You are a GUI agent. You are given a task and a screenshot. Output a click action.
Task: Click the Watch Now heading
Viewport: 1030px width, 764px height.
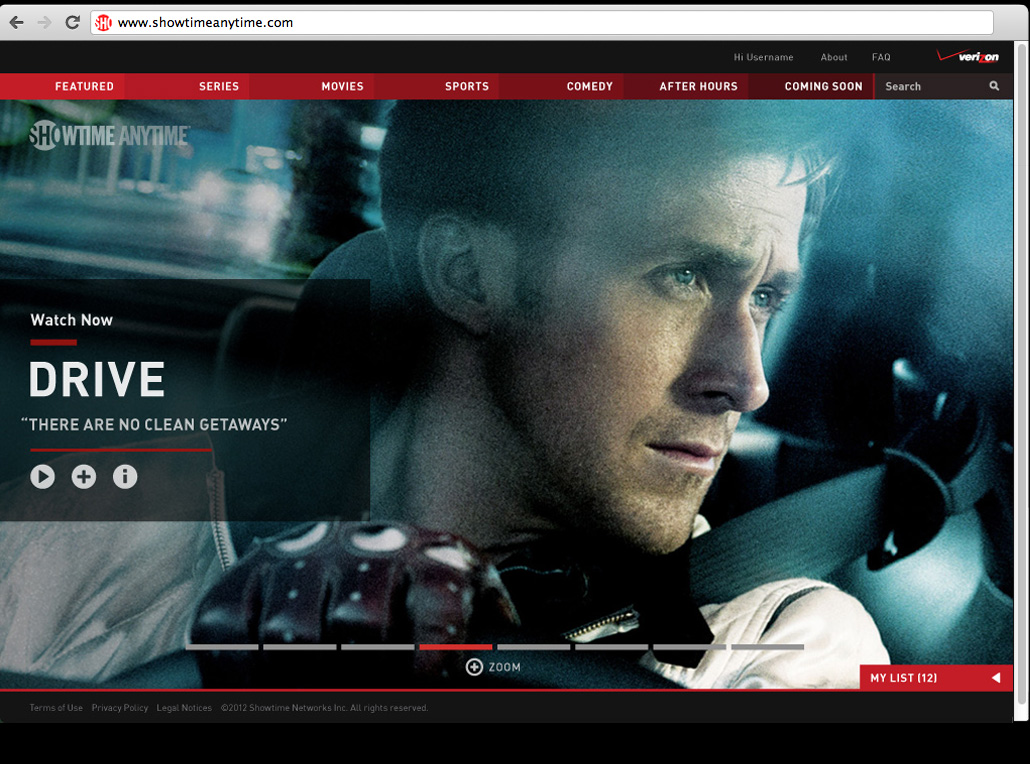click(72, 320)
